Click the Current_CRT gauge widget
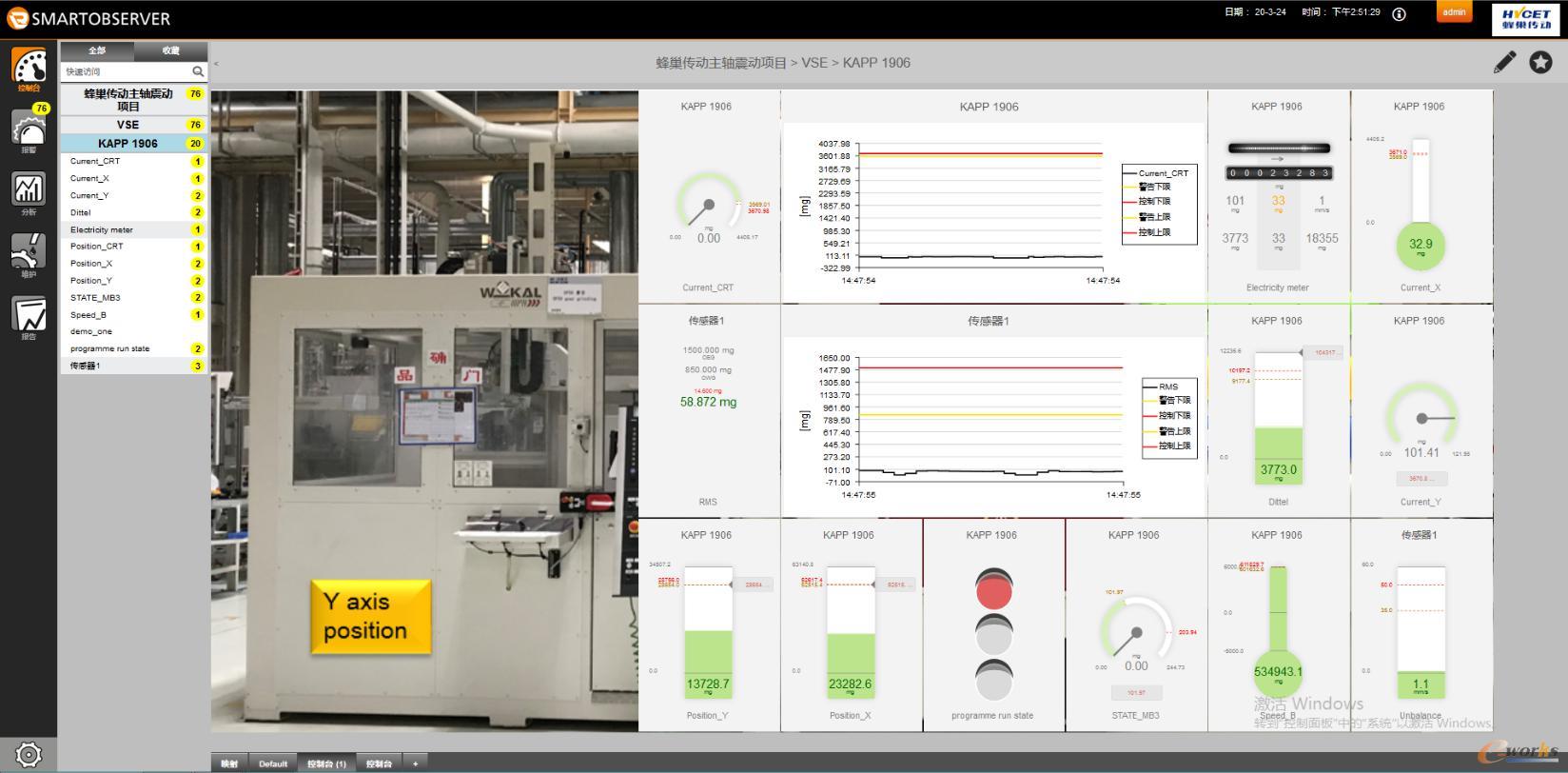This screenshot has height=773, width=1568. click(708, 197)
